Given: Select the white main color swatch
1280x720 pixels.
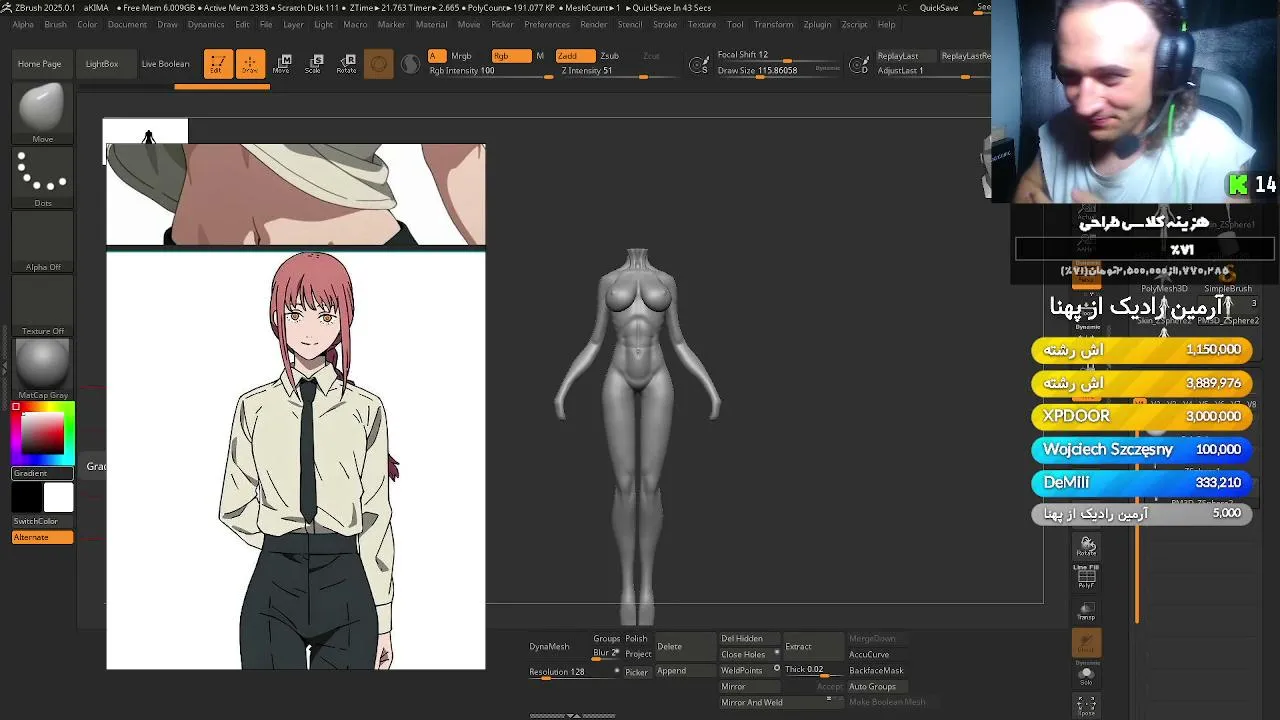Looking at the screenshot, I should (58, 497).
